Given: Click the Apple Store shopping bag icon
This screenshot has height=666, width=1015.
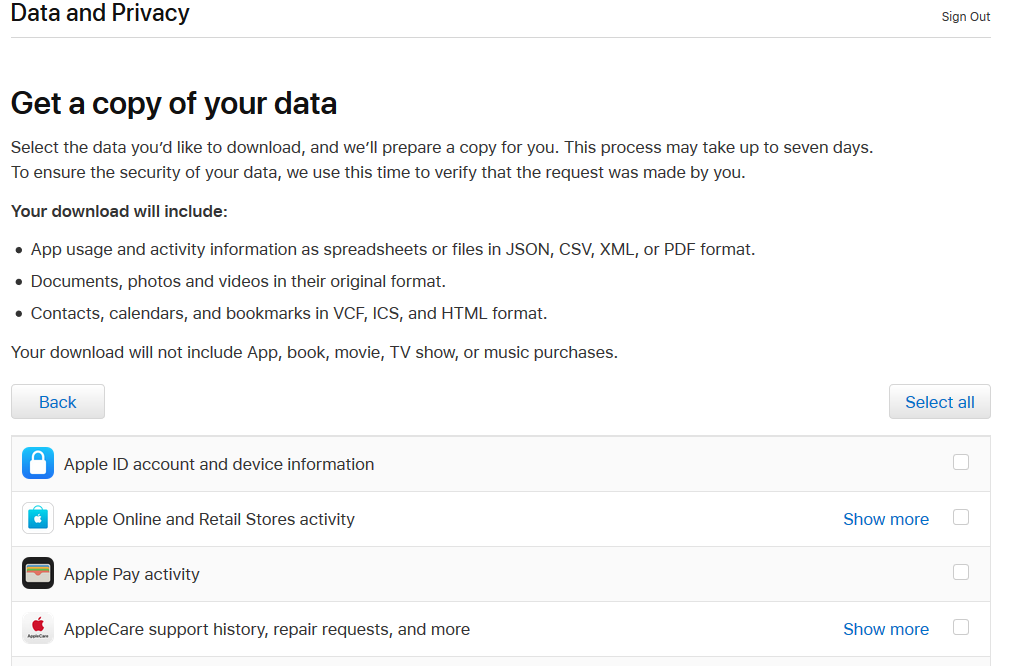Looking at the screenshot, I should (x=38, y=518).
